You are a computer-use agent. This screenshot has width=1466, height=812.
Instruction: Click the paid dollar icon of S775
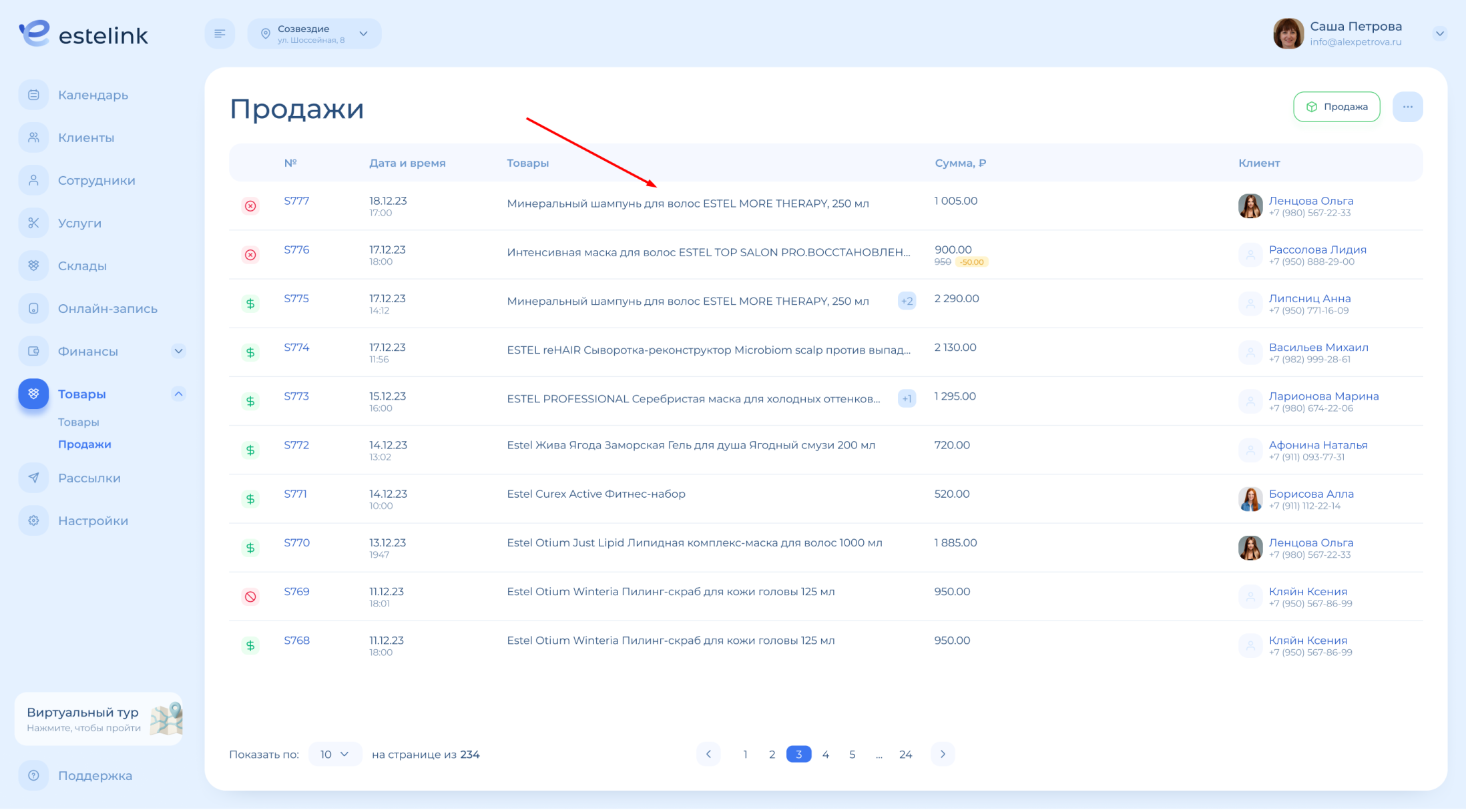coord(250,304)
